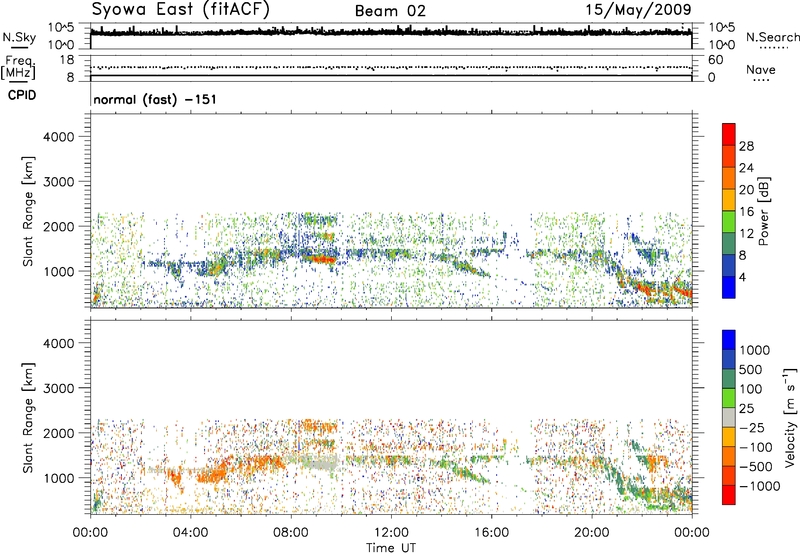Click the 'Time UT' axis title
This screenshot has height=554, width=800.
(391, 548)
